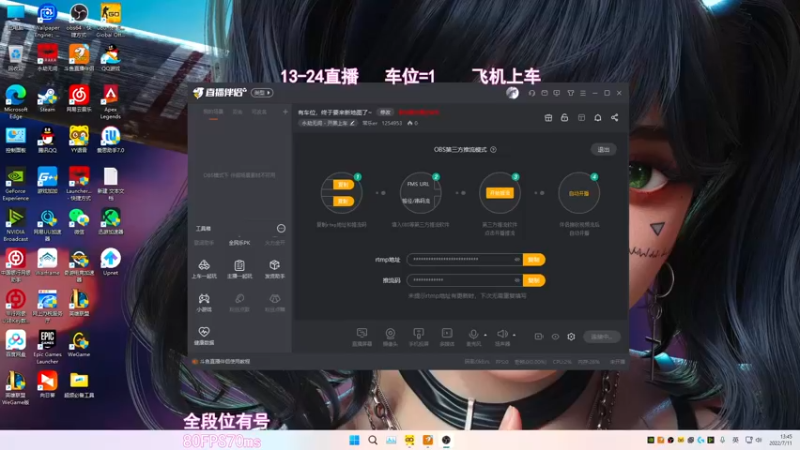Add a multimedia source

[x=447, y=337]
